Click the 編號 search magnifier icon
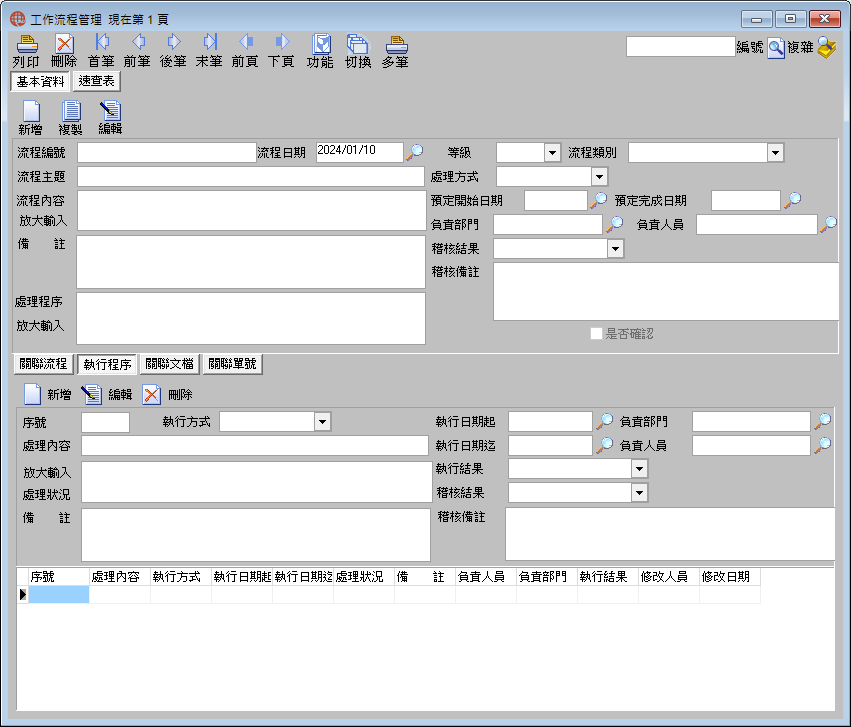 point(776,48)
